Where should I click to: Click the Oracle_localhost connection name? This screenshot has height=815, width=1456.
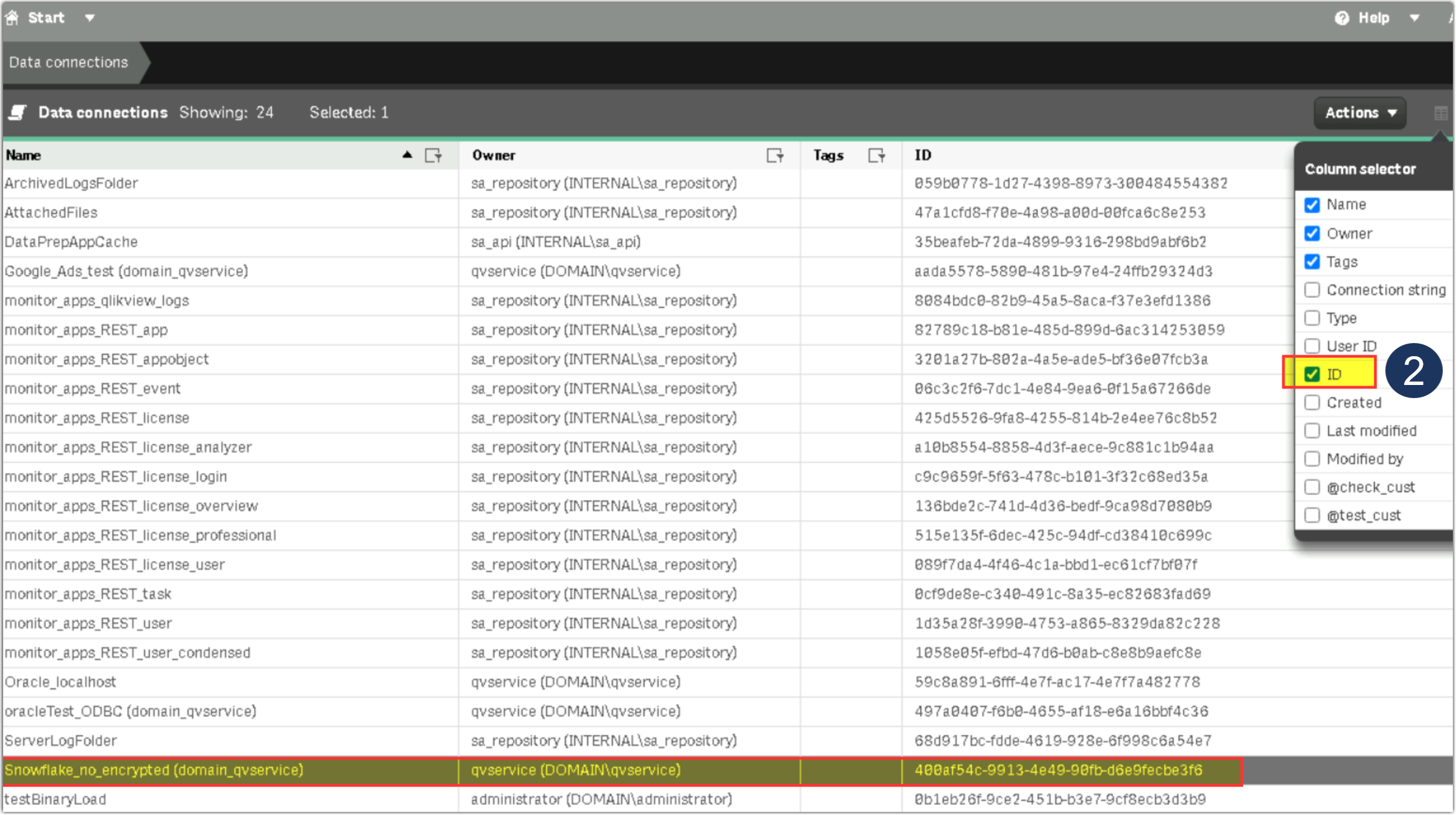[60, 682]
